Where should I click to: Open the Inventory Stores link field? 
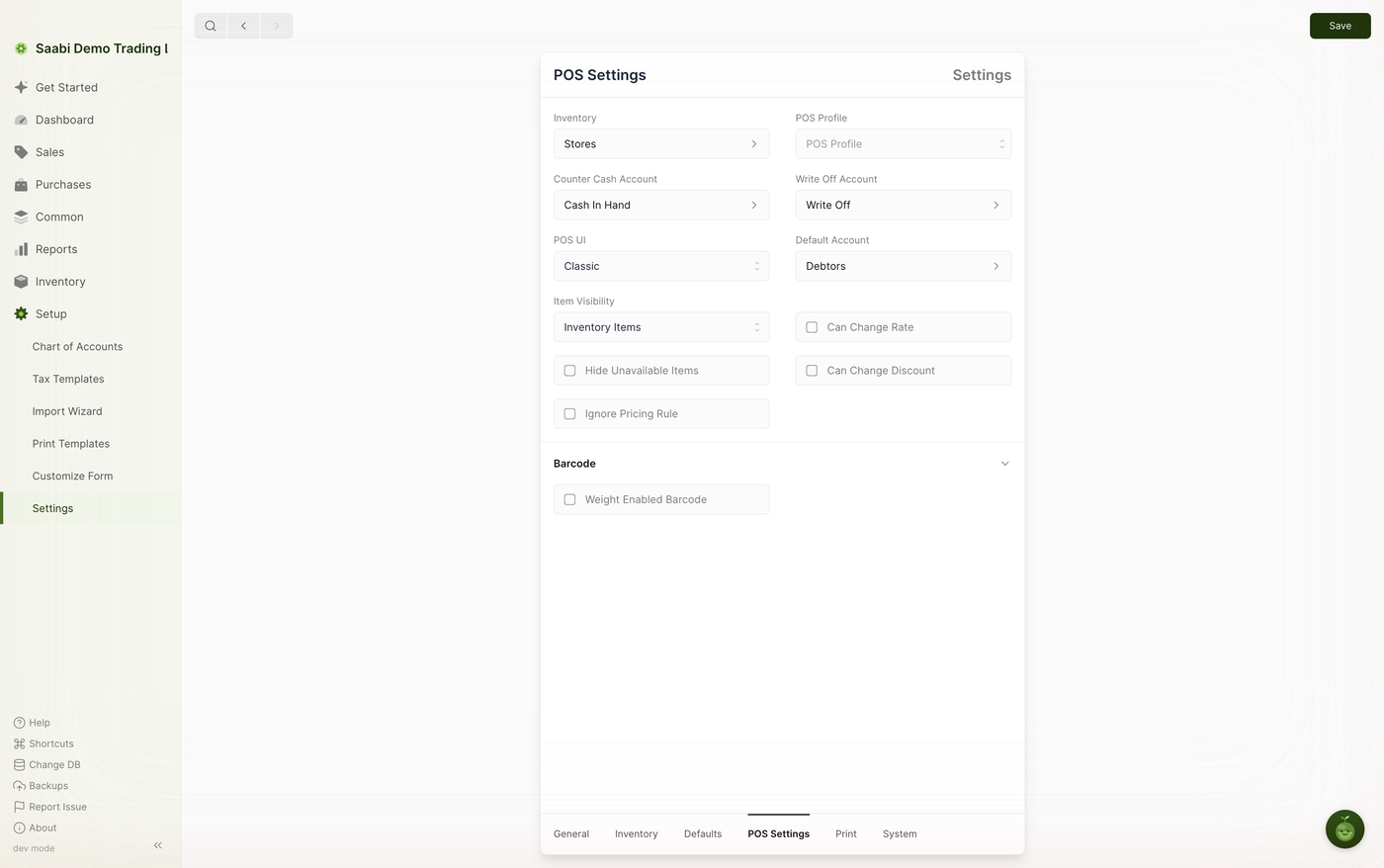[661, 144]
